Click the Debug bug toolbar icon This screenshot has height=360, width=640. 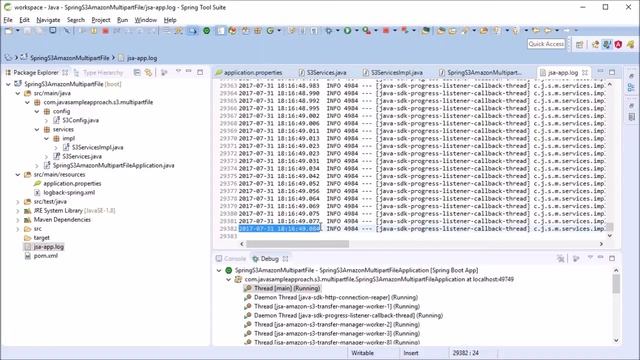coord(329,31)
